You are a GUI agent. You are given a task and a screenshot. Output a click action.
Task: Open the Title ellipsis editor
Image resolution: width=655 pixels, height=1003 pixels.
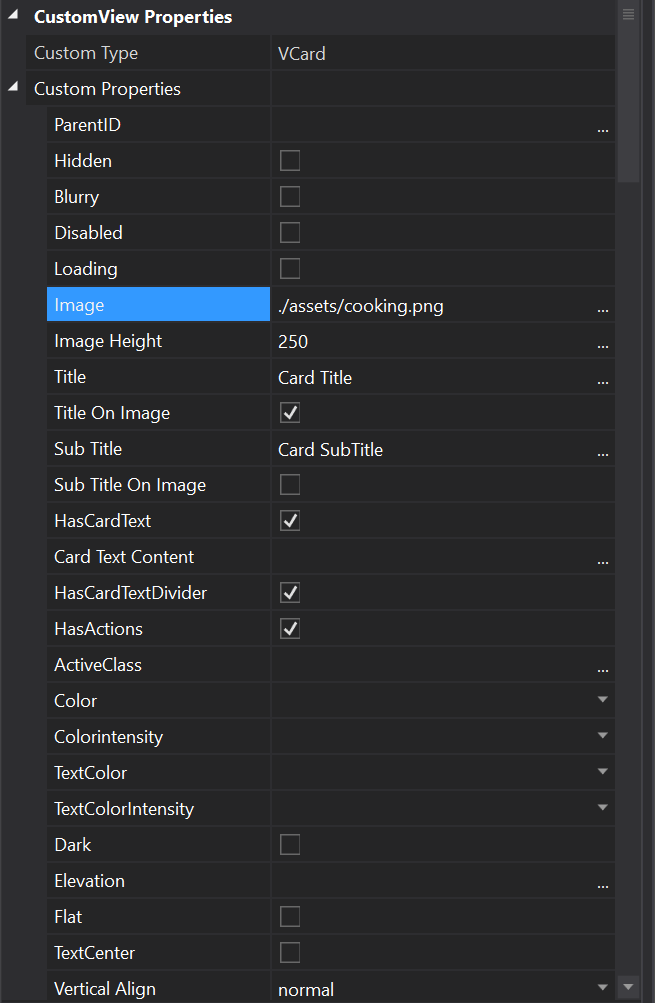tap(602, 379)
